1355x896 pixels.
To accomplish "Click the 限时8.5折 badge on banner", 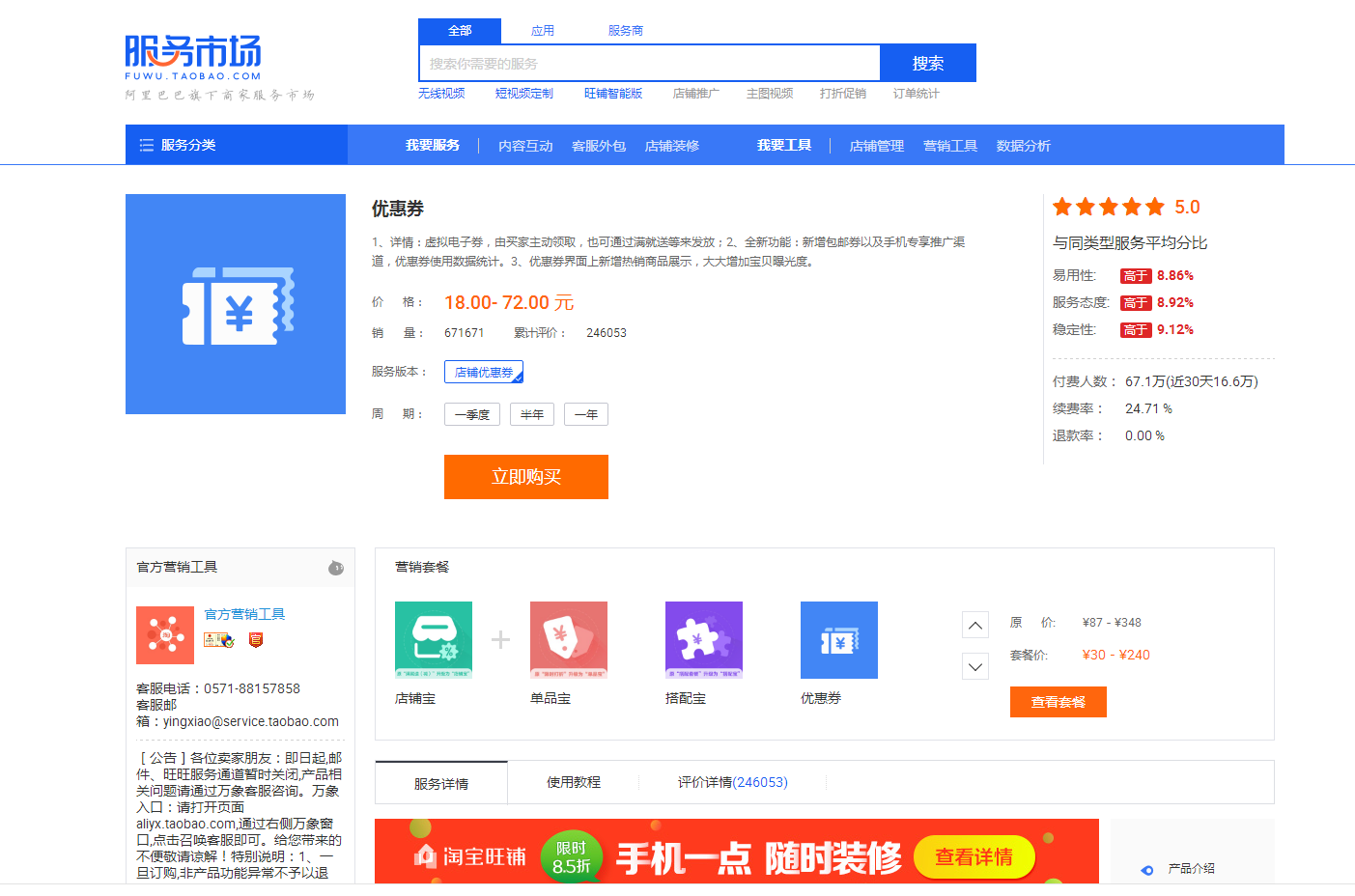I will click(572, 857).
